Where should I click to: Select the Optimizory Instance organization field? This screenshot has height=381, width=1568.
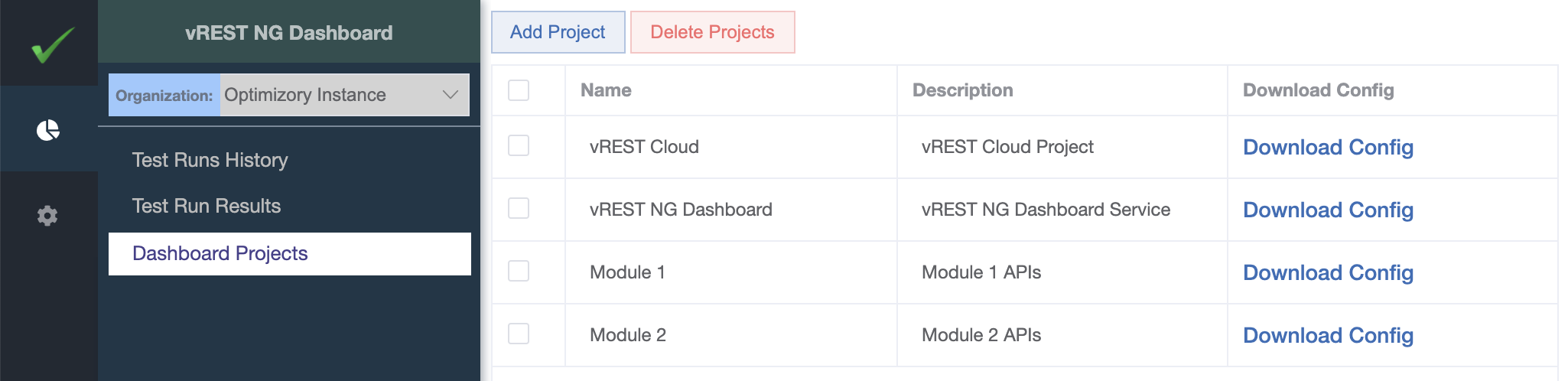(x=344, y=95)
